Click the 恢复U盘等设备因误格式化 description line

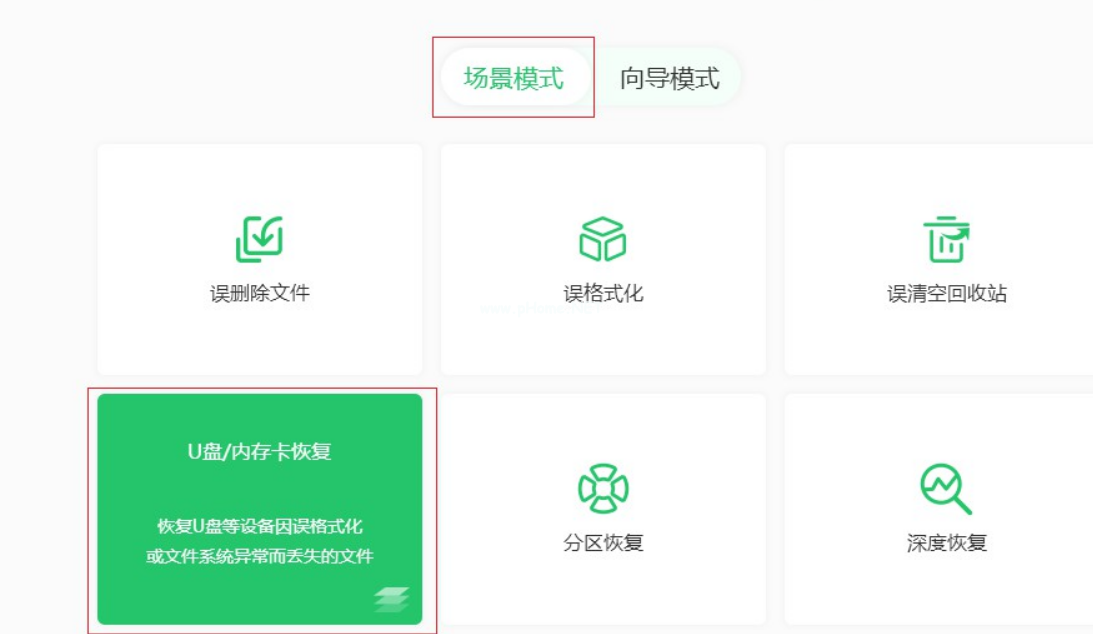coord(259,526)
